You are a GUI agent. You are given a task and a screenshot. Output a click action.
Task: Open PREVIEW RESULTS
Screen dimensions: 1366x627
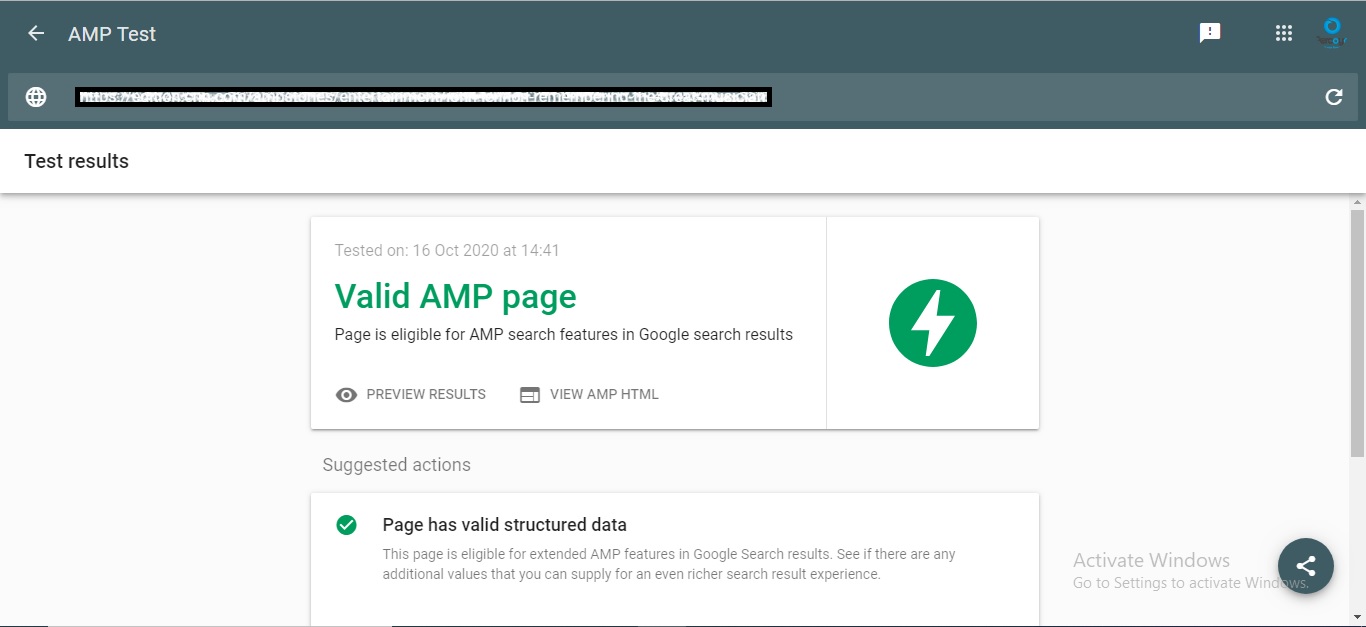point(411,394)
